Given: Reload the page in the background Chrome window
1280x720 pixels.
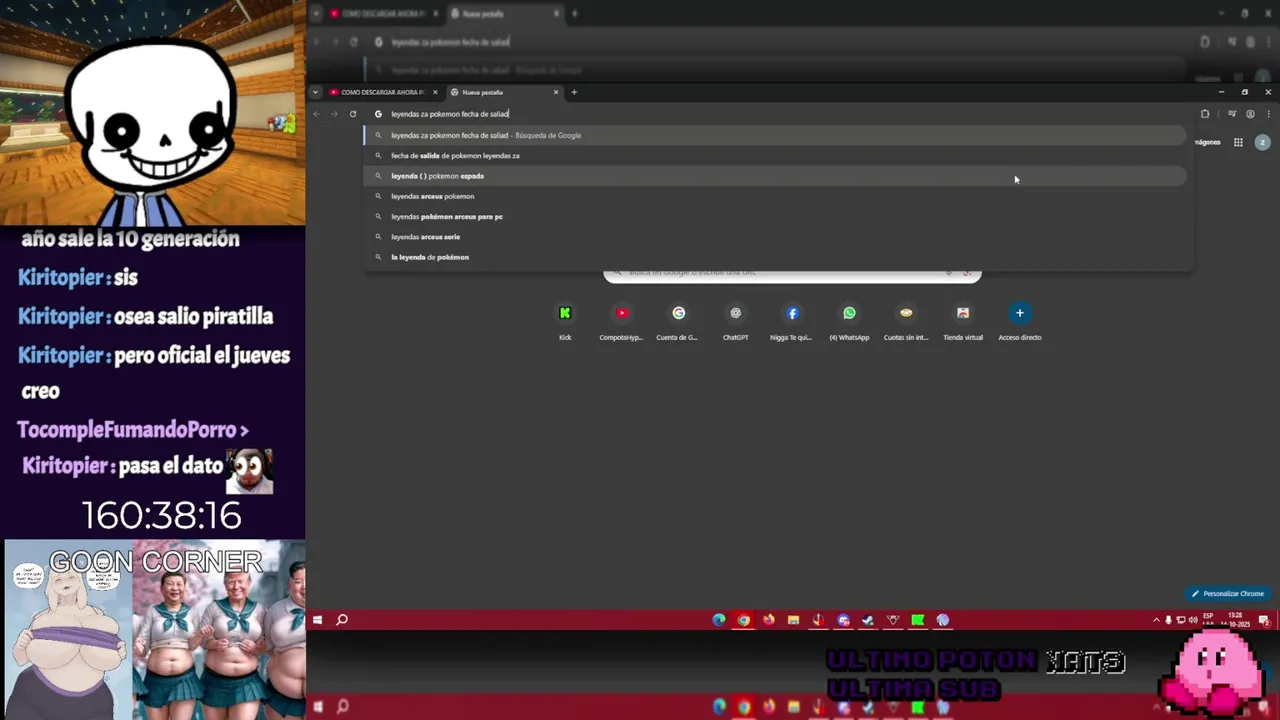Looking at the screenshot, I should [x=353, y=42].
